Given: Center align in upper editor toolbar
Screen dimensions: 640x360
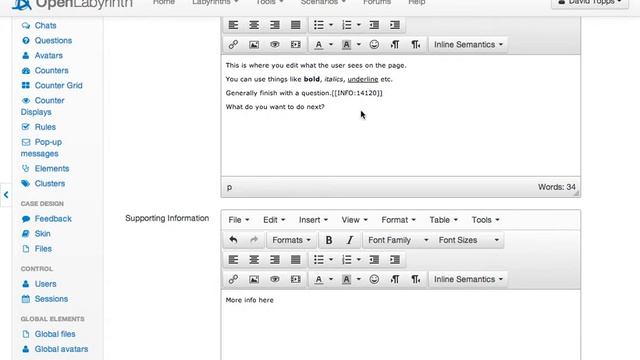Looking at the screenshot, I should [254, 25].
